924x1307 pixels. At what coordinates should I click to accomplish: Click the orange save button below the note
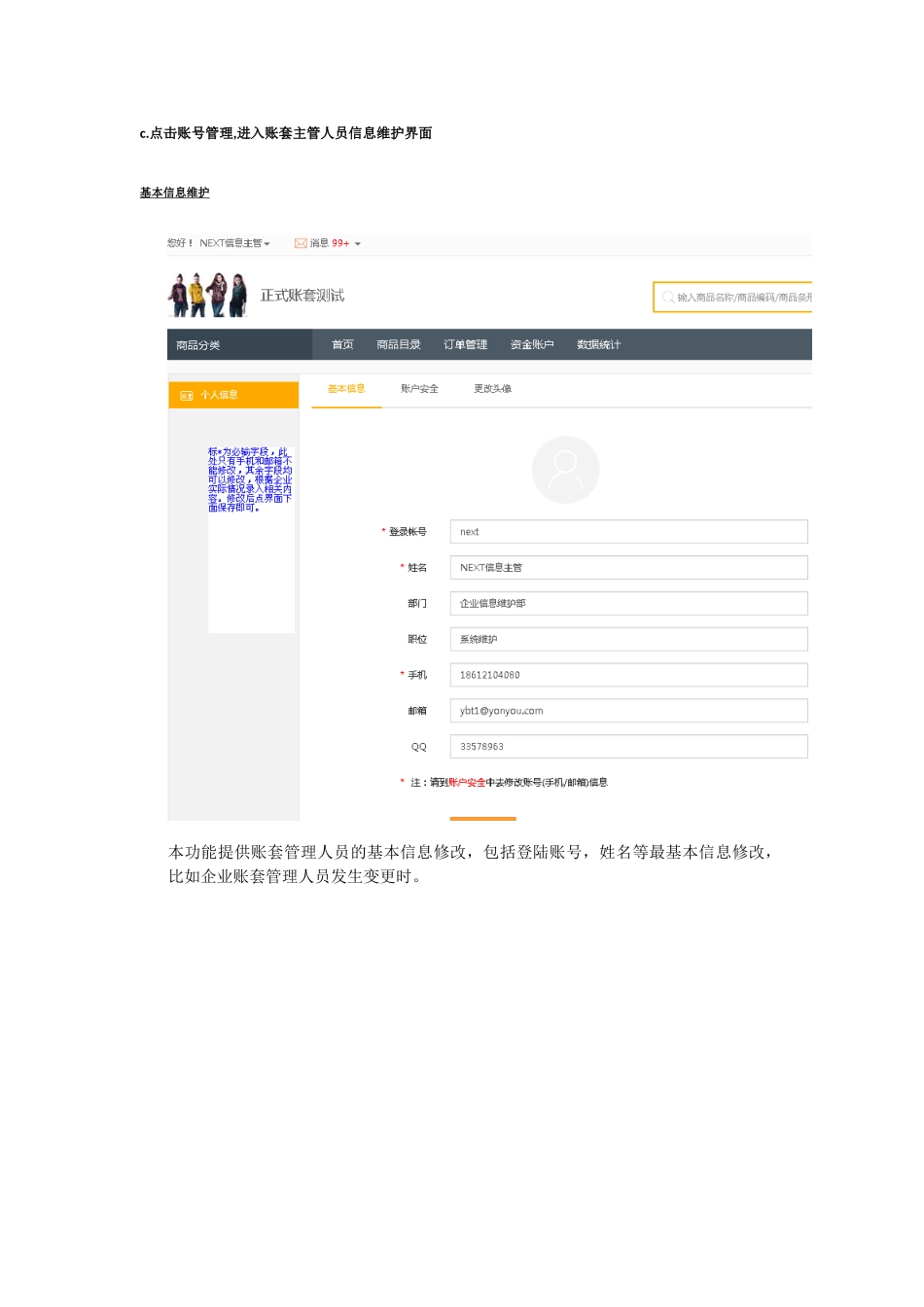pyautogui.click(x=483, y=819)
